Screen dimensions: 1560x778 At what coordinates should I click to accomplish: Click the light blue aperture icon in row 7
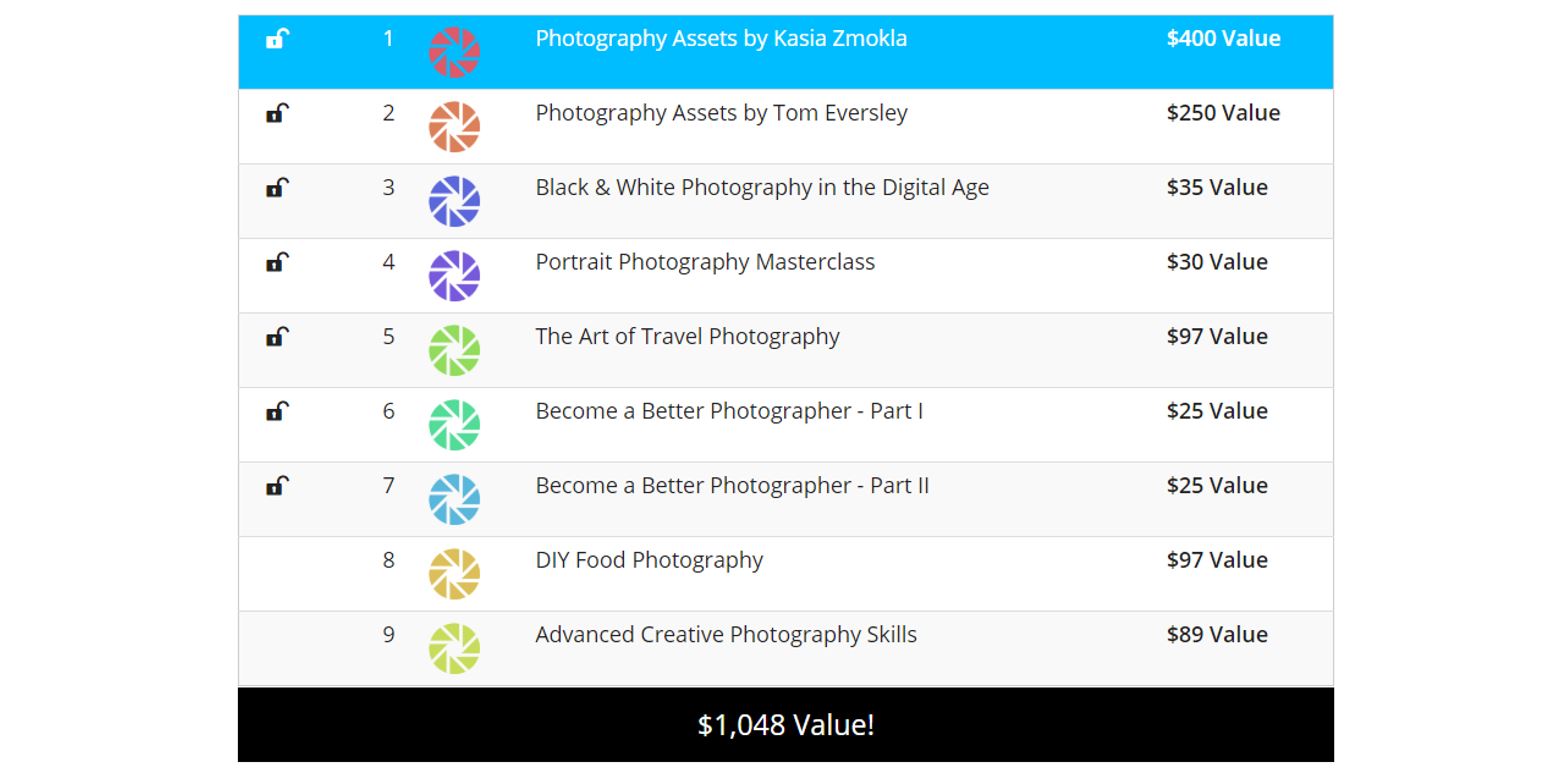click(x=454, y=499)
